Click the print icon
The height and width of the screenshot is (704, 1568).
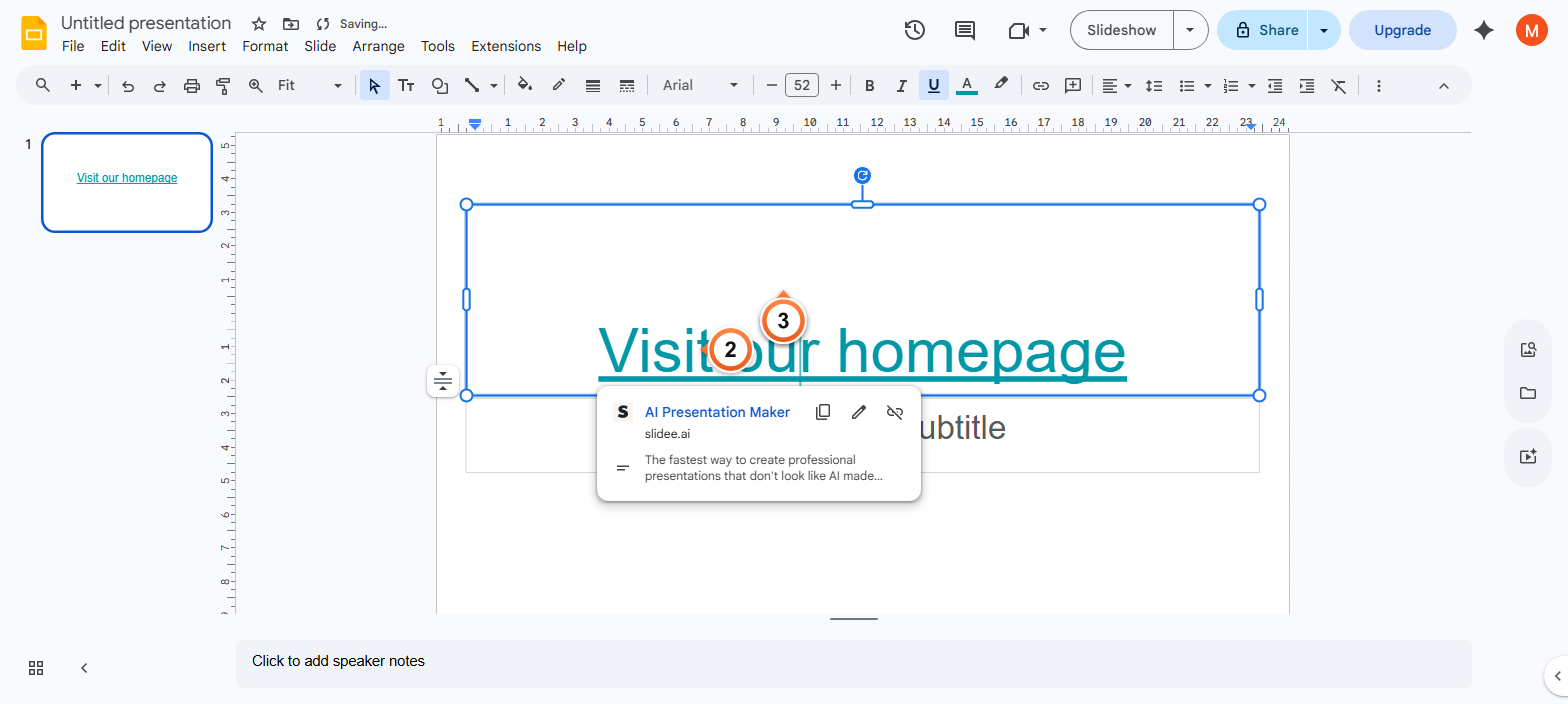pyautogui.click(x=192, y=86)
